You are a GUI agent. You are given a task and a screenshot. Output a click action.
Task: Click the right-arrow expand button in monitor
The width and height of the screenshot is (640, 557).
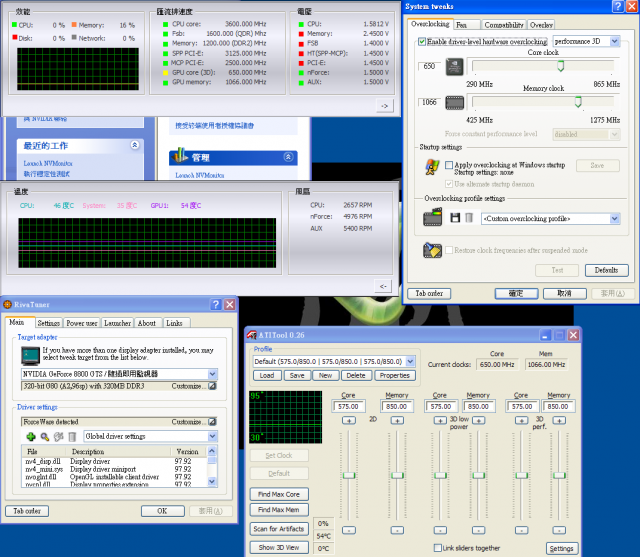tap(384, 106)
